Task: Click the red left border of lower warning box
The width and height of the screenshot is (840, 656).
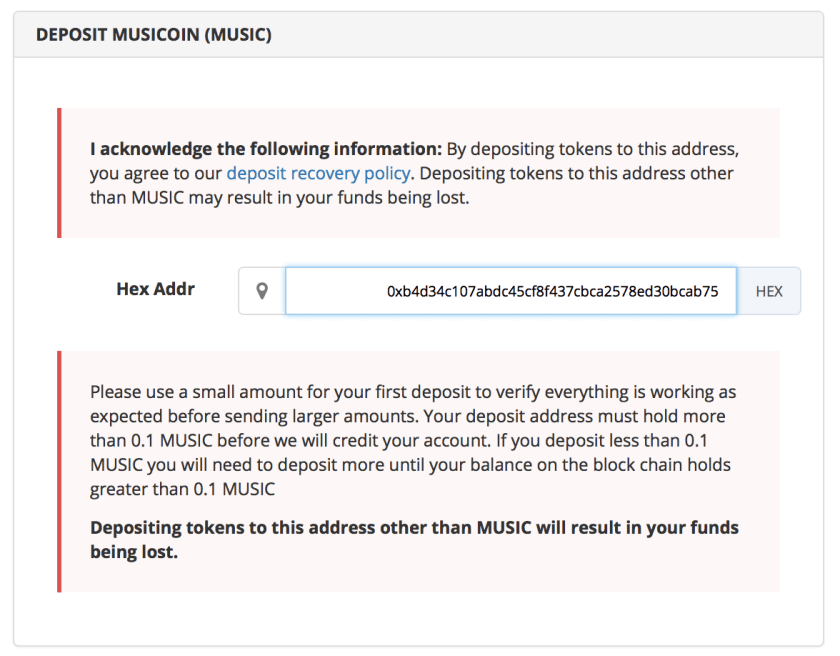Action: point(59,471)
